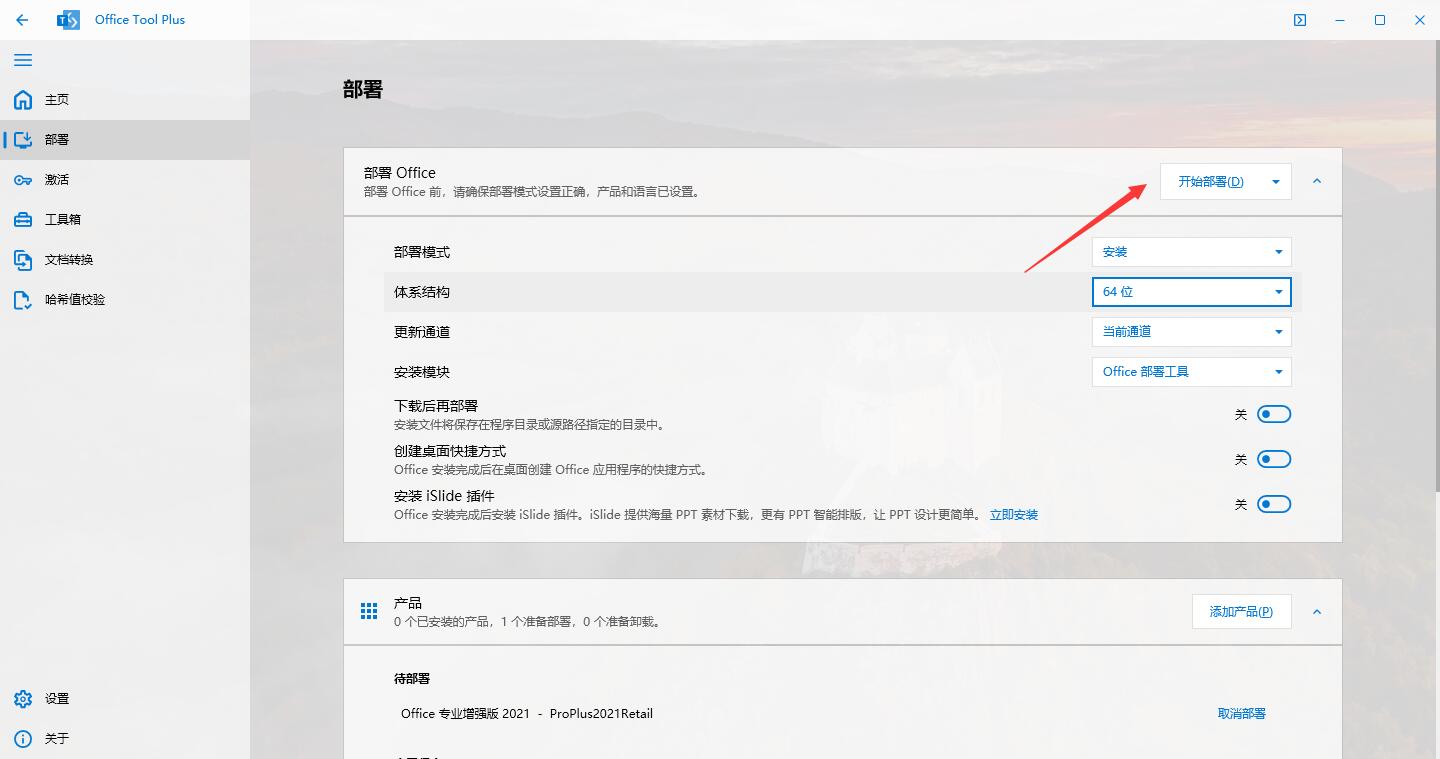Toggle the hamburger navigation menu
Screen dimensions: 1440x759
23,60
